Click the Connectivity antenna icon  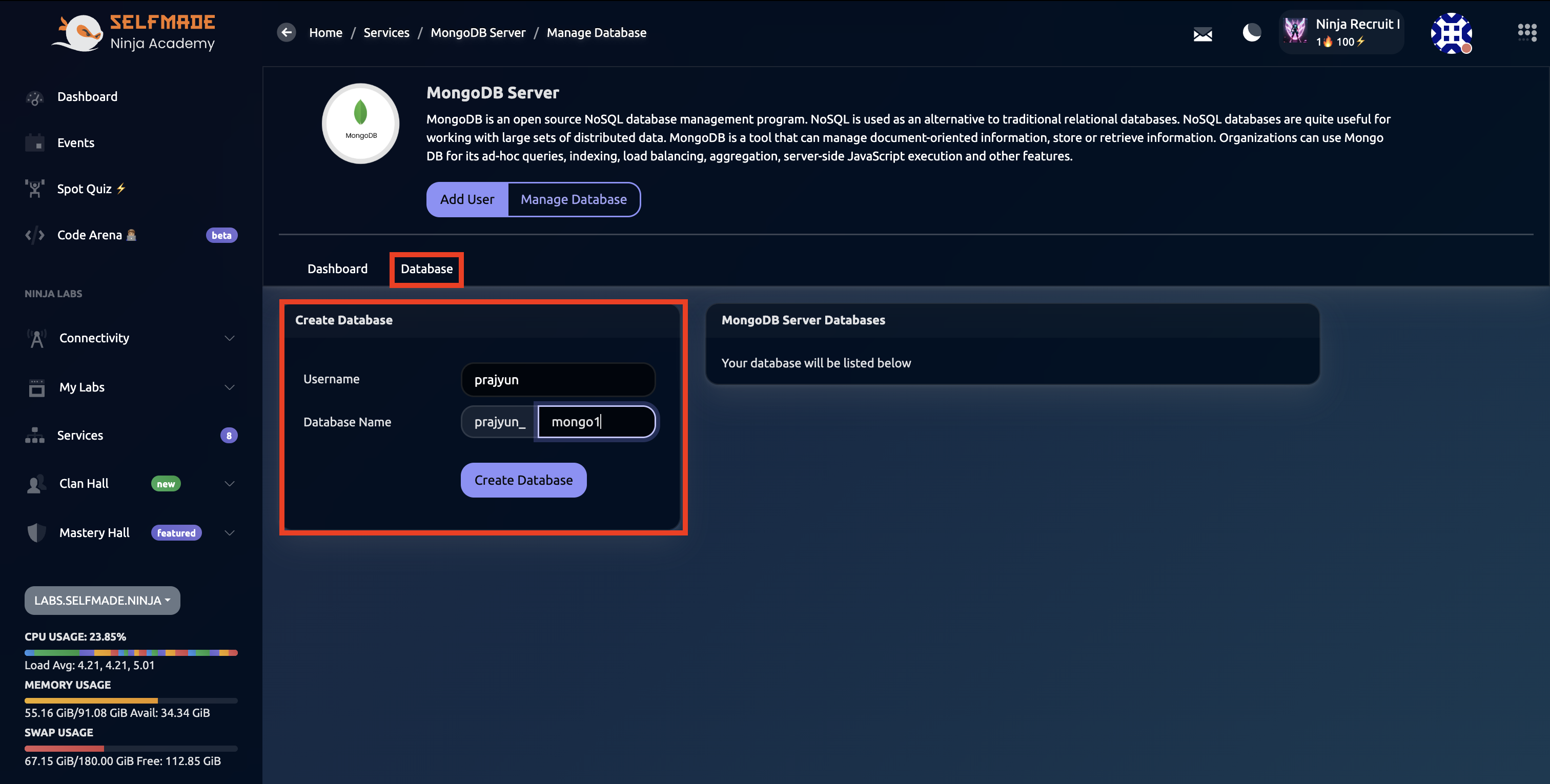point(37,338)
